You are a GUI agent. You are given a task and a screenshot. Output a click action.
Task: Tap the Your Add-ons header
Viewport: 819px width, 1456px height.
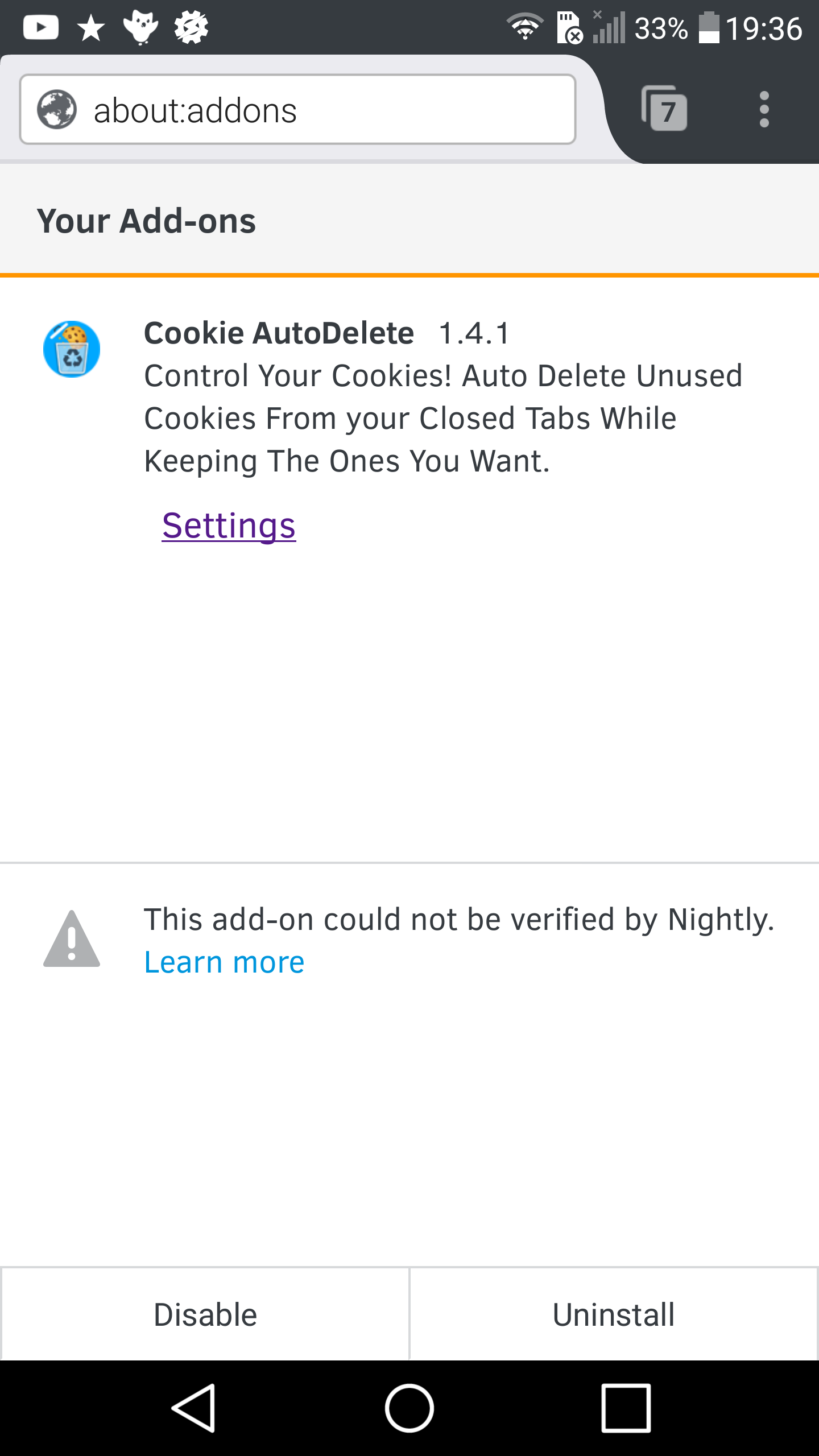tap(146, 221)
